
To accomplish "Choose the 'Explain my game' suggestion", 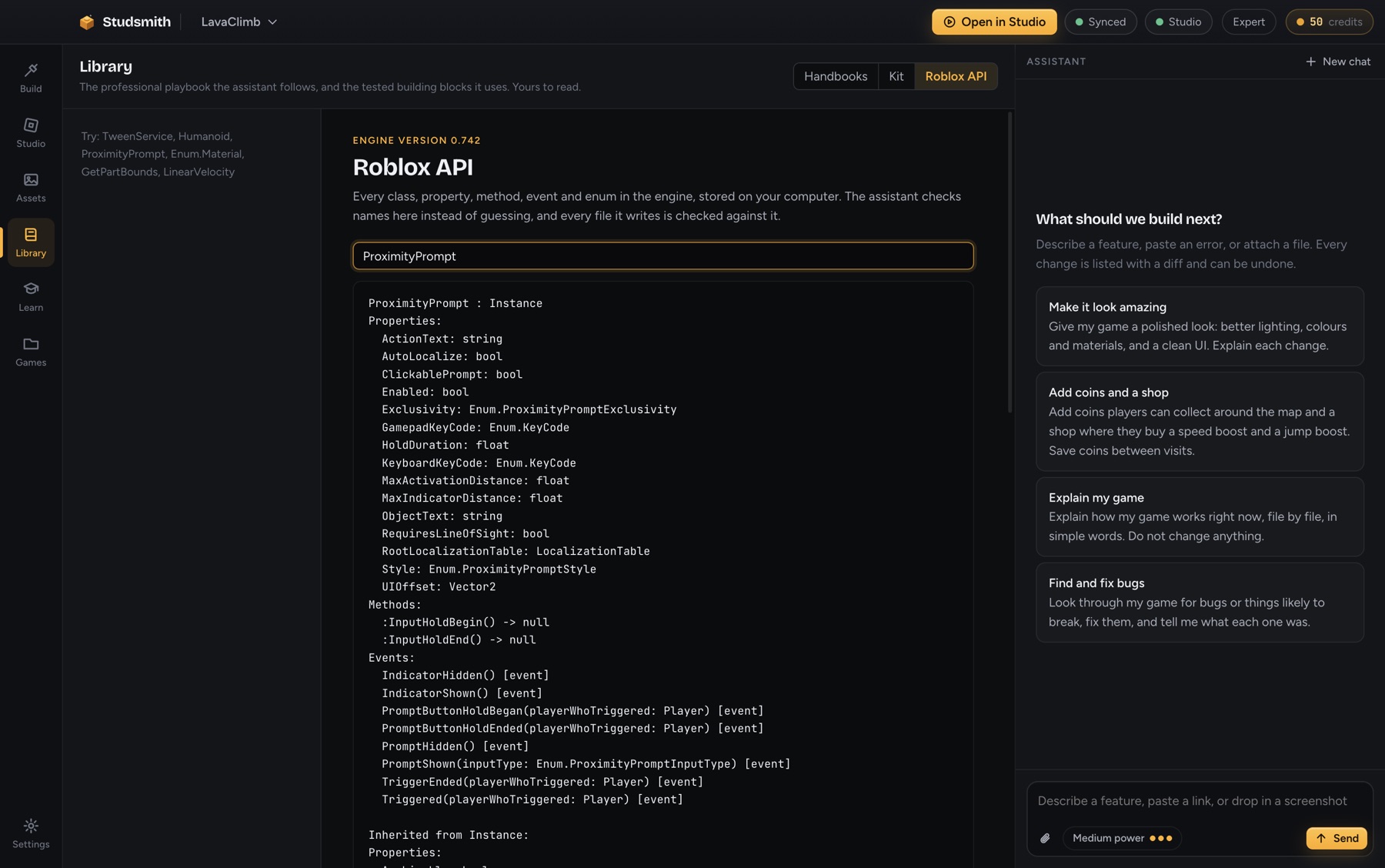I will click(1200, 517).
